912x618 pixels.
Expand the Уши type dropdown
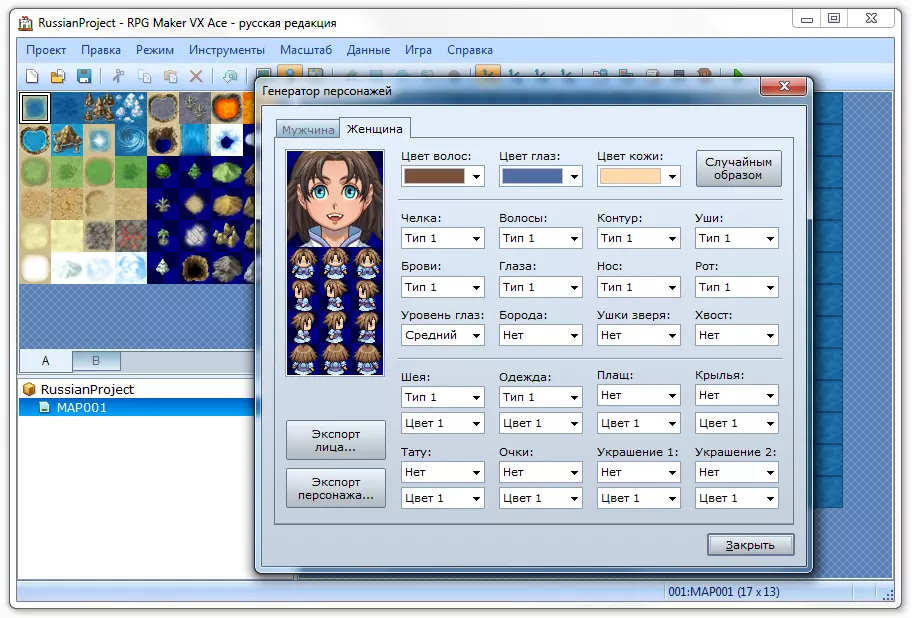click(736, 238)
